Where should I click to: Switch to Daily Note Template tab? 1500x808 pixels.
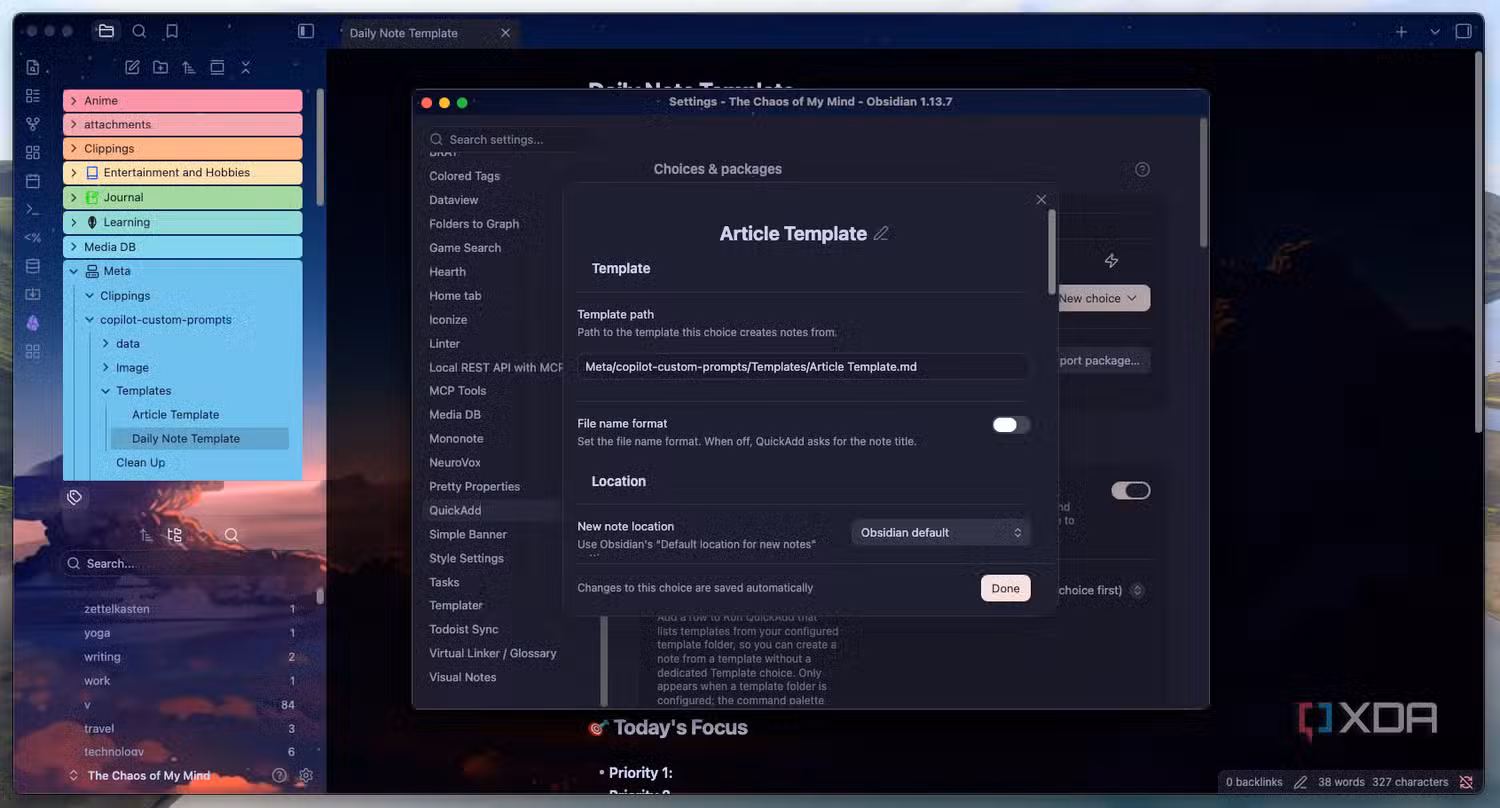pyautogui.click(x=404, y=33)
